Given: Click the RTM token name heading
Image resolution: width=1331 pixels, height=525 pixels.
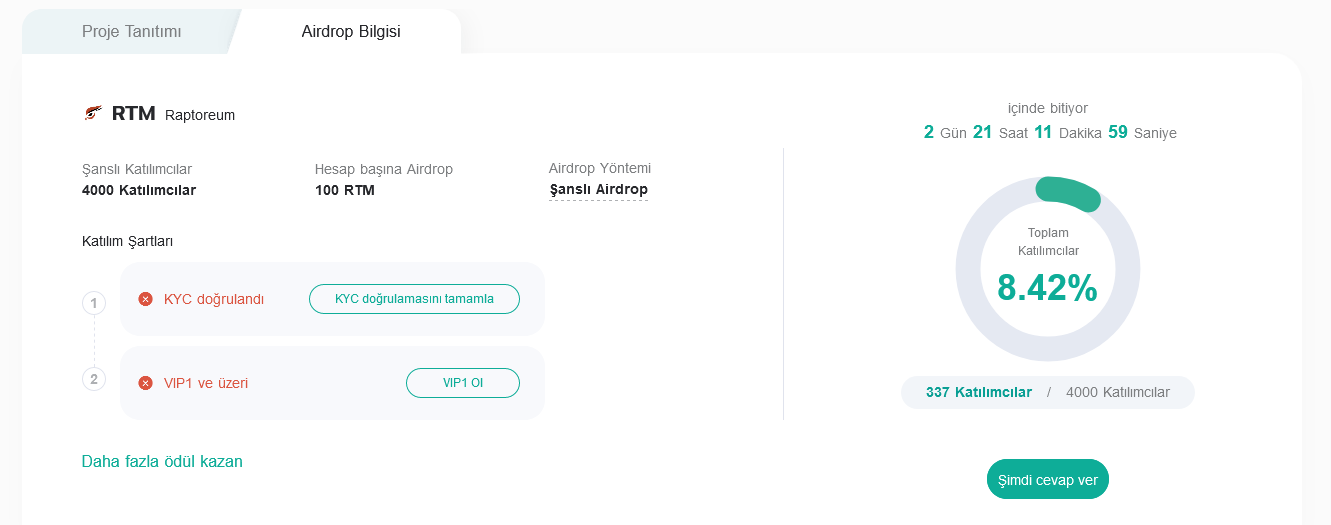Looking at the screenshot, I should click(134, 114).
